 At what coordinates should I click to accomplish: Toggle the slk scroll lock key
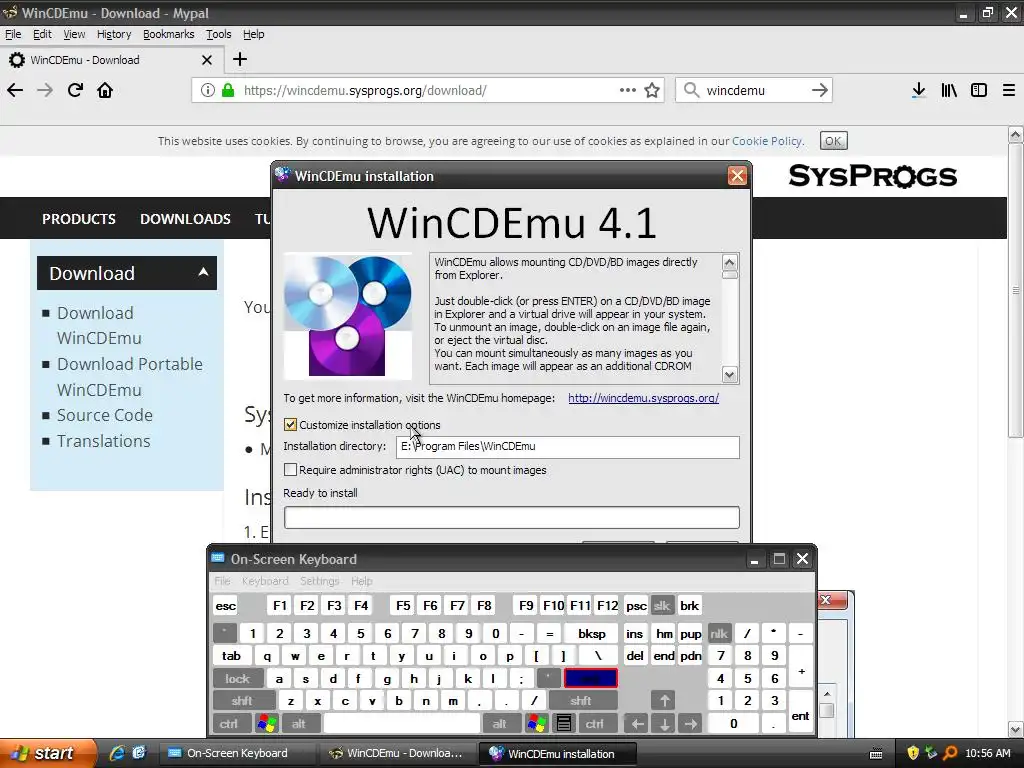click(662, 605)
